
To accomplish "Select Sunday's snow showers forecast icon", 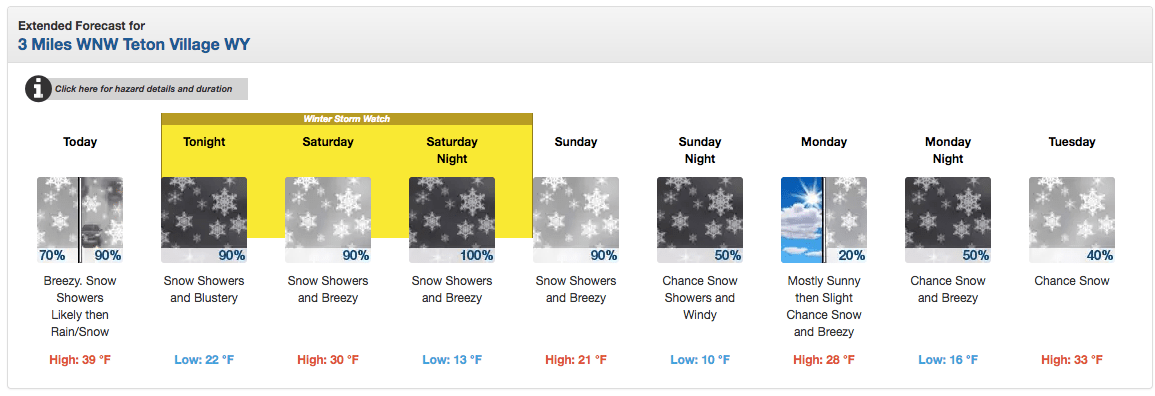I will coord(575,220).
